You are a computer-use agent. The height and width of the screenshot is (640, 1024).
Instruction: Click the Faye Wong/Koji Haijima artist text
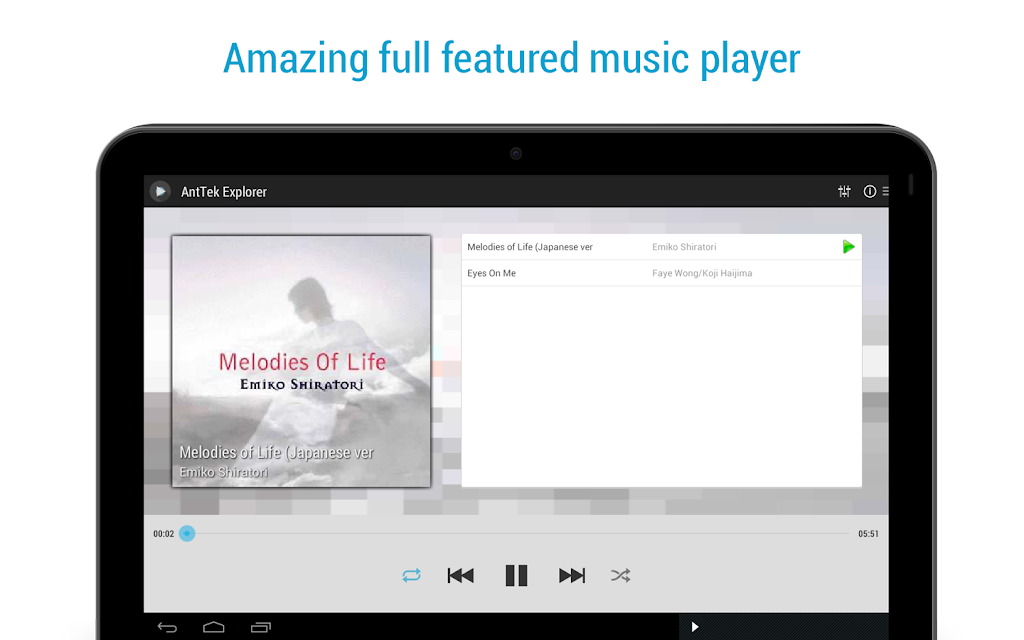click(702, 273)
